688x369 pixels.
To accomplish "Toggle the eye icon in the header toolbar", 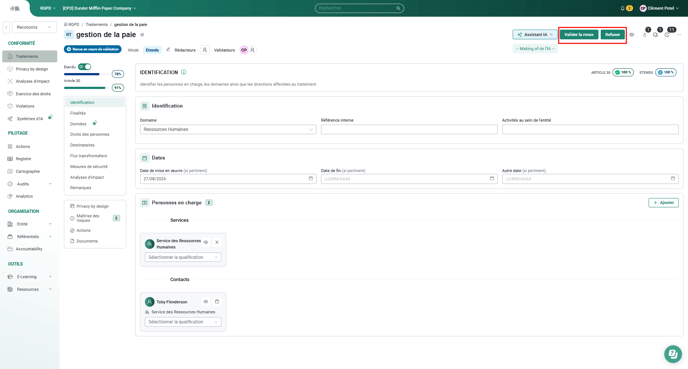I will 632,35.
